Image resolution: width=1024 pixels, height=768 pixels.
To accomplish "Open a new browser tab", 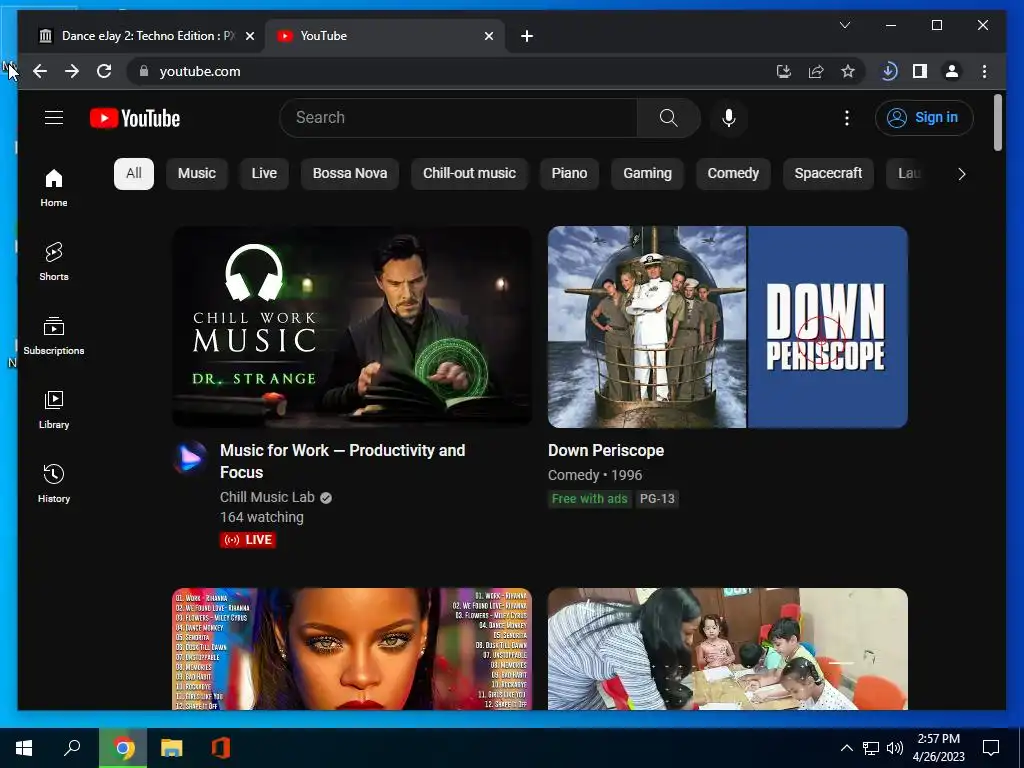I will 527,36.
